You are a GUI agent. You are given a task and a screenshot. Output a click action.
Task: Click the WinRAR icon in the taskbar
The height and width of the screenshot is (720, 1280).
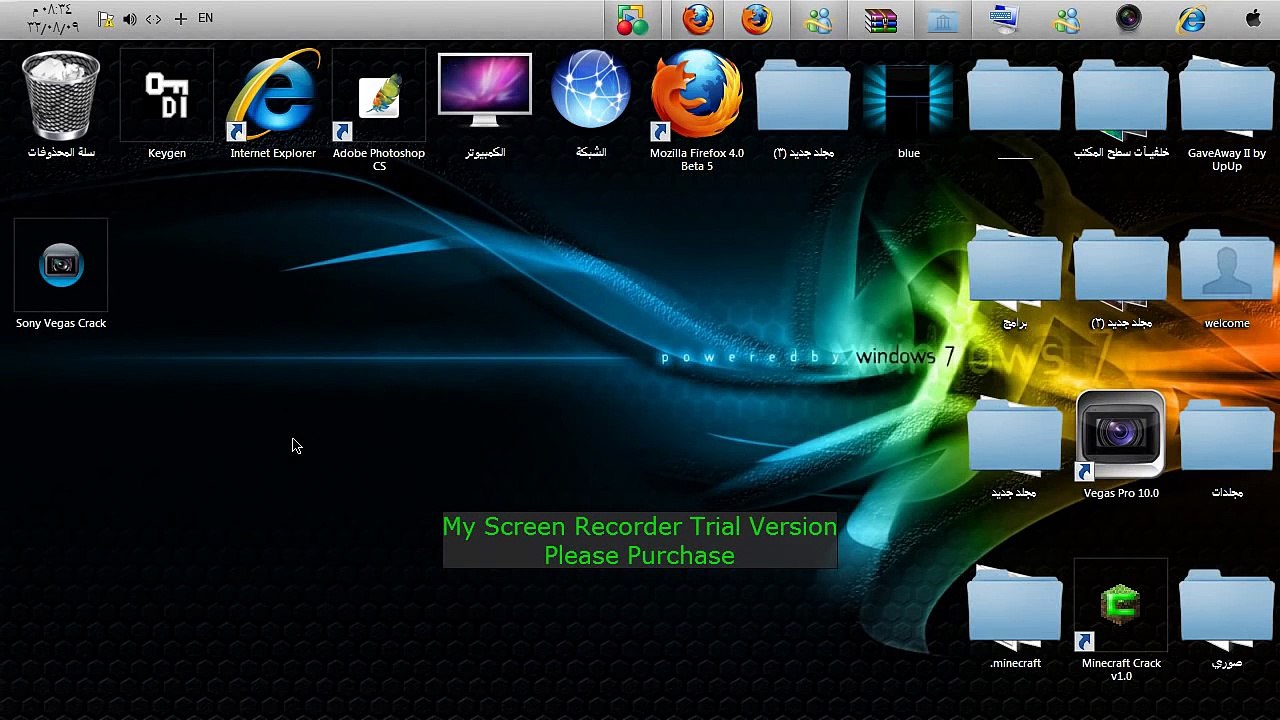tap(881, 20)
